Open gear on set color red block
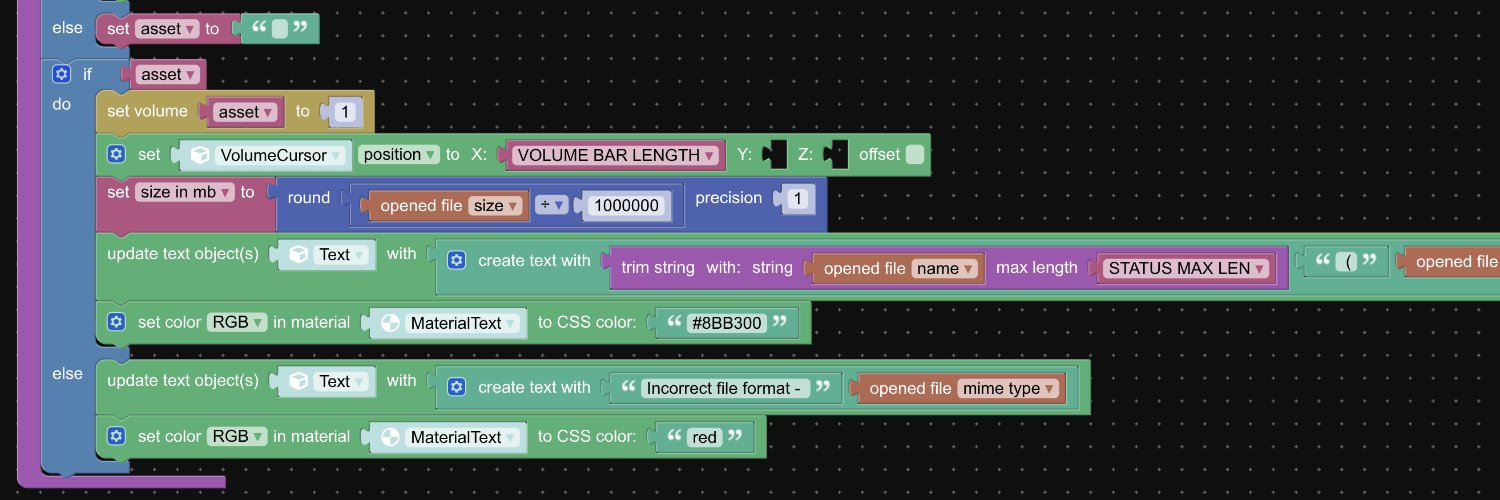Screen dimensions: 1500x500 coord(116,436)
